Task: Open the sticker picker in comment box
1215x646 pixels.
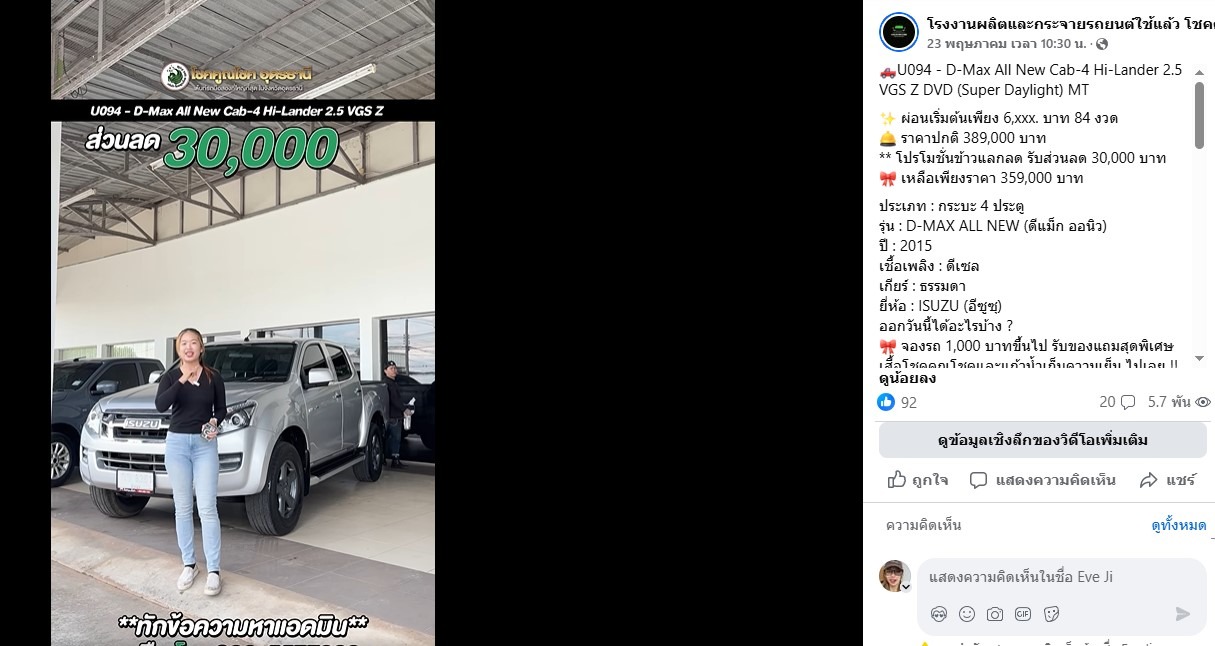Action: pyautogui.click(x=1051, y=614)
